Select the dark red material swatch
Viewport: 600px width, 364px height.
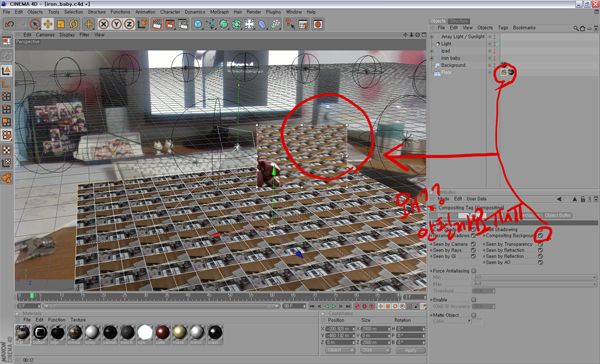pos(162,332)
